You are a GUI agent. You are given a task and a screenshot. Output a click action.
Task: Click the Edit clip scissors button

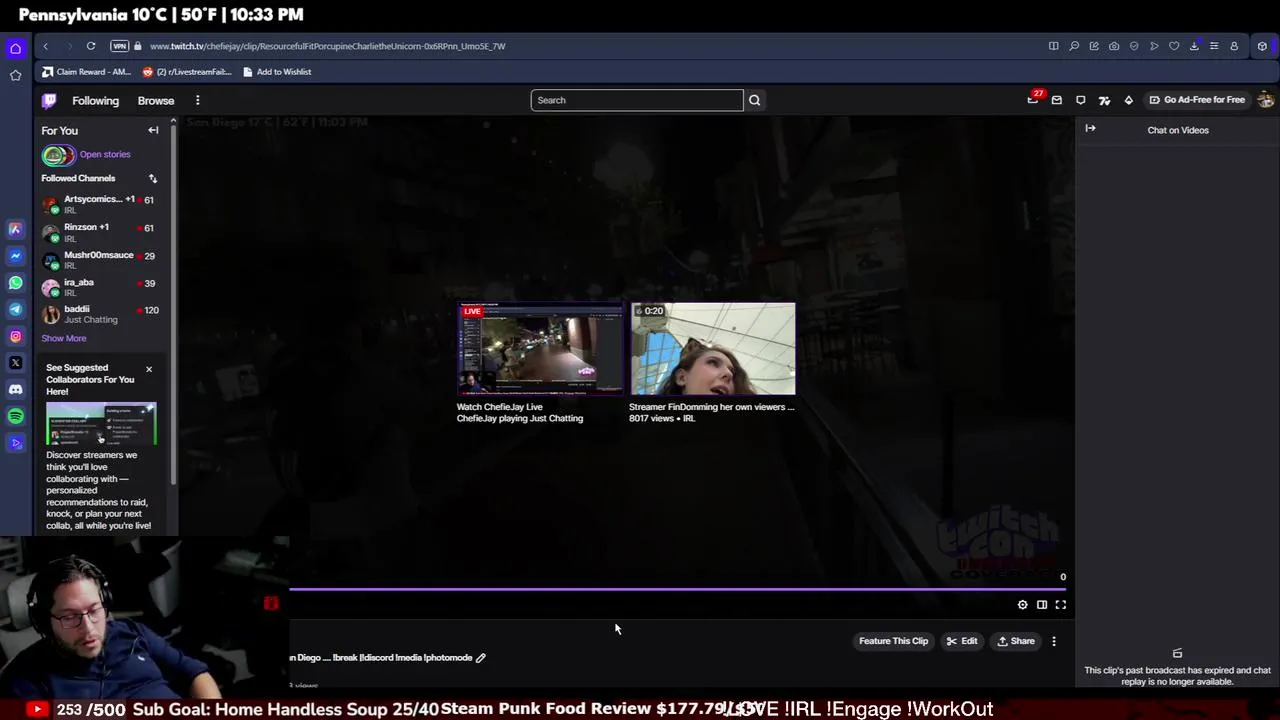point(962,641)
